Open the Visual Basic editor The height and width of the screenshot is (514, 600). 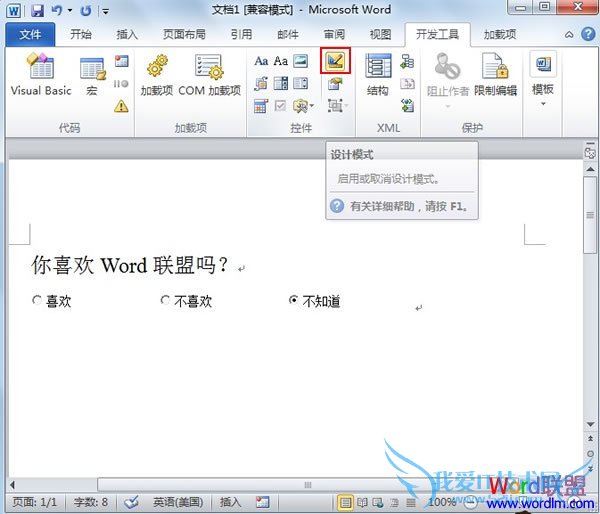[41, 74]
